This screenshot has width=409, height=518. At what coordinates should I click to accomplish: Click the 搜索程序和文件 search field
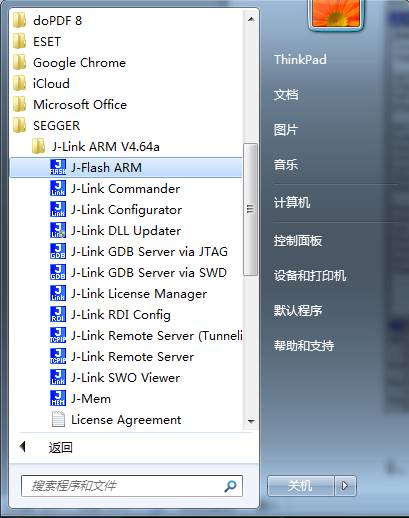(x=132, y=486)
